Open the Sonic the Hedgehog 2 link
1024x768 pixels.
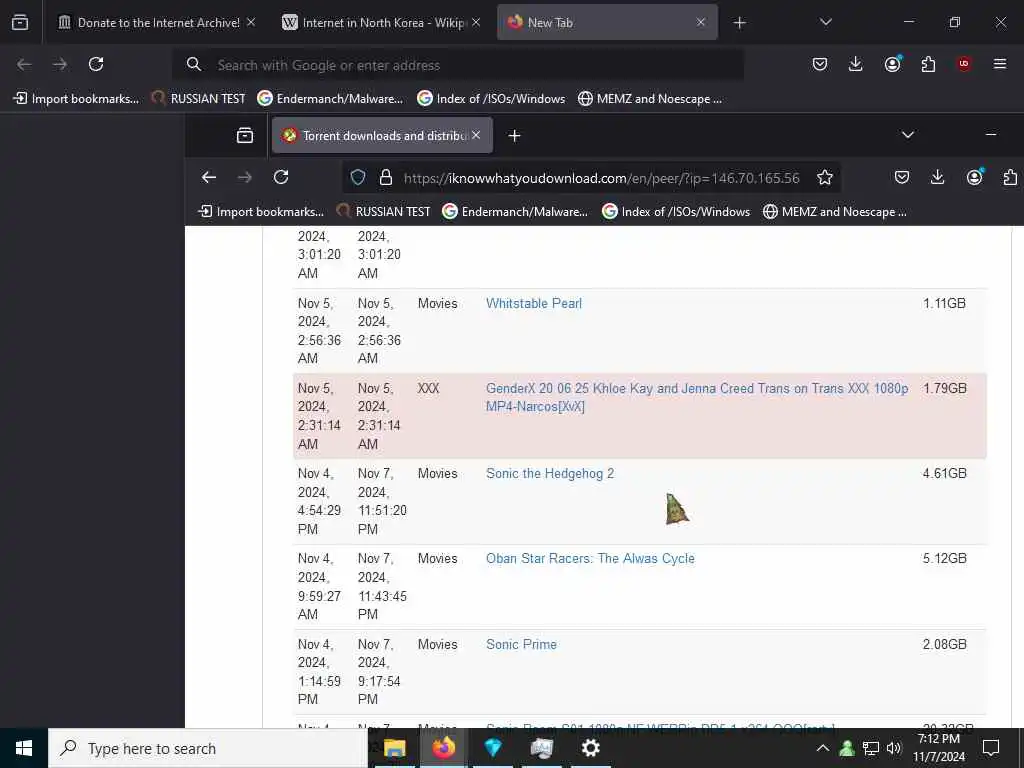550,473
